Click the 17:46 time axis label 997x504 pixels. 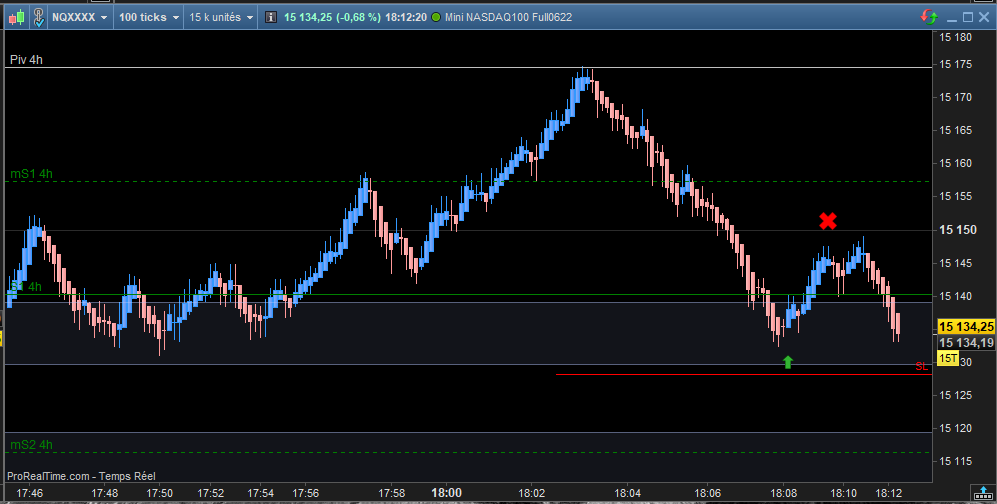(x=29, y=493)
